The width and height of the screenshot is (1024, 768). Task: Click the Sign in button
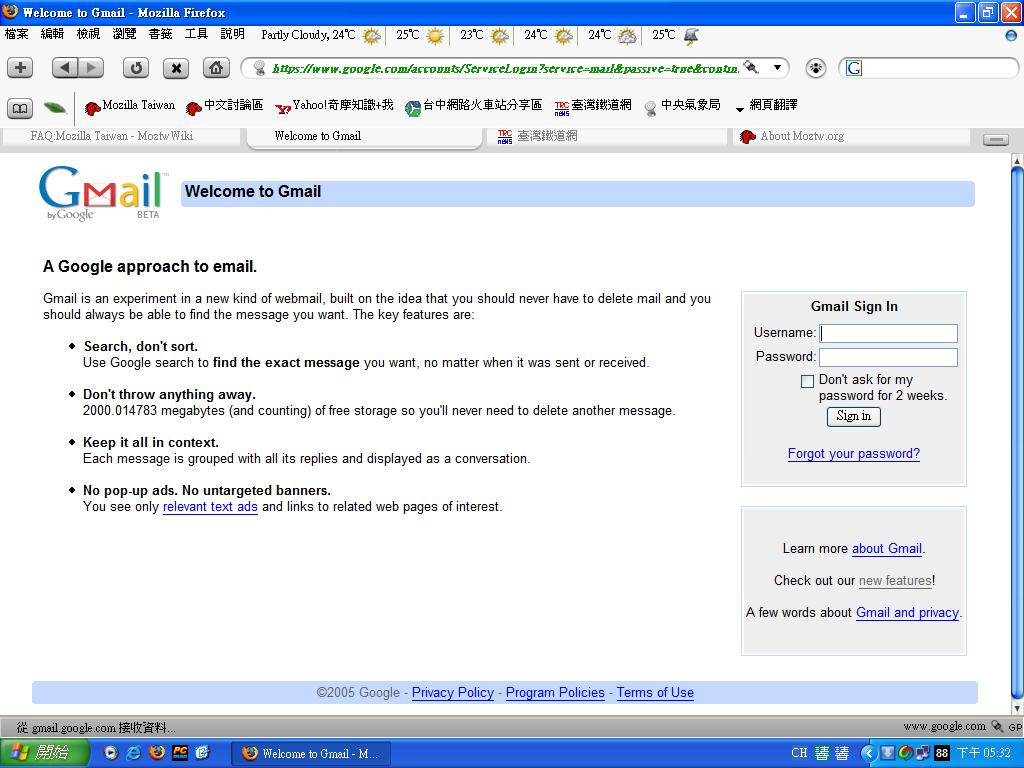point(853,416)
